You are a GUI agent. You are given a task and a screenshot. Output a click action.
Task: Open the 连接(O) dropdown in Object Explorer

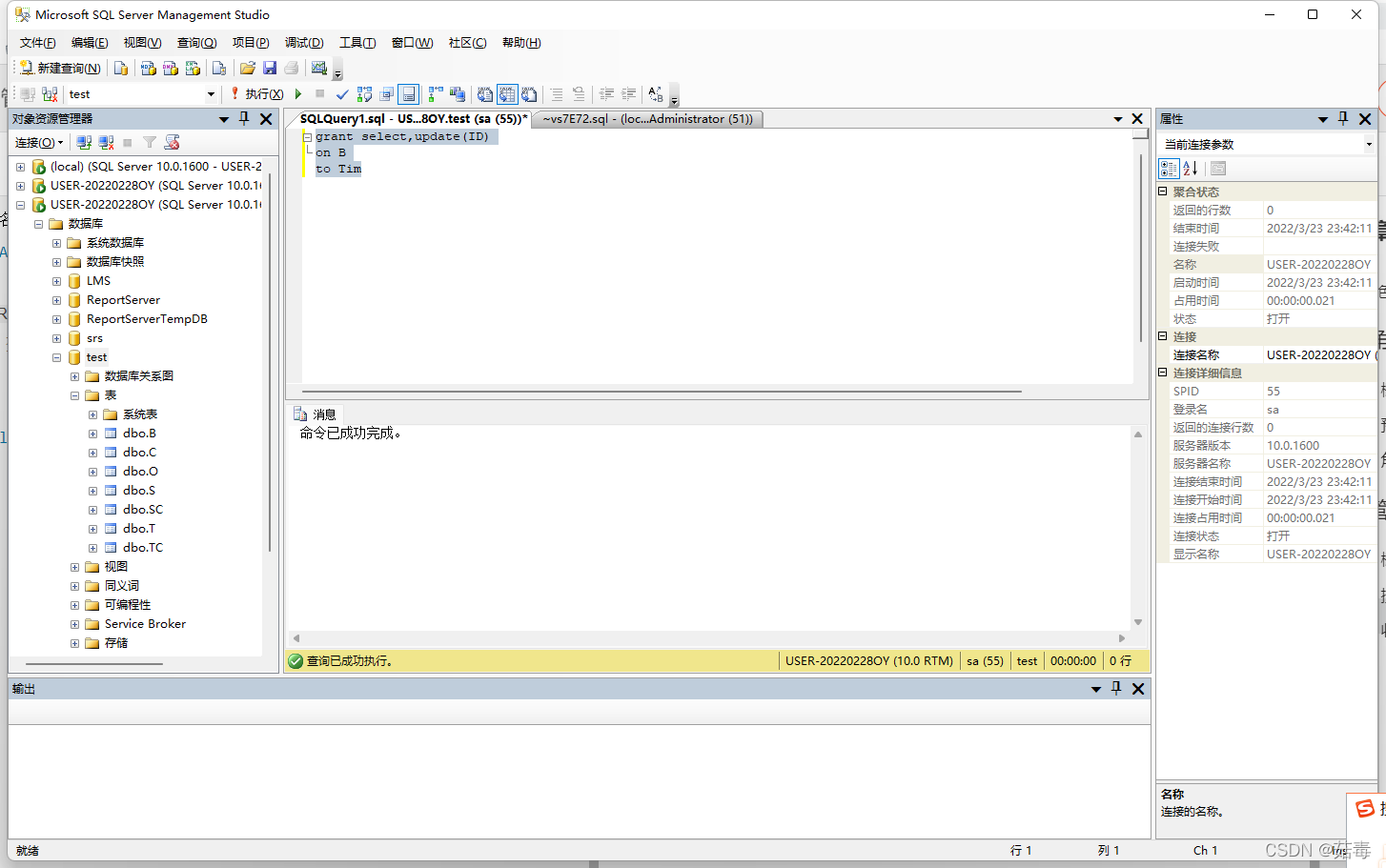(x=39, y=142)
